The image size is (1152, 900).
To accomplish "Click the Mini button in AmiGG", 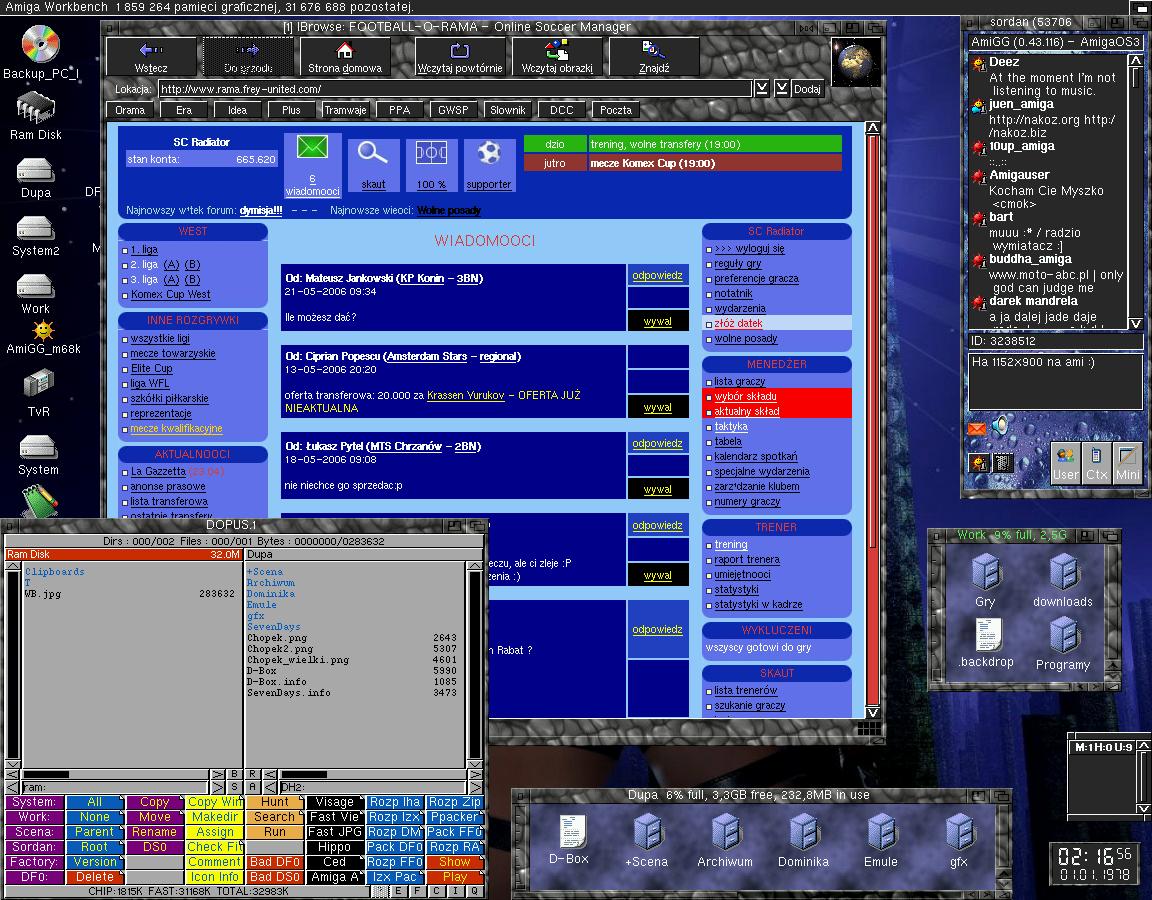I will coord(1127,463).
